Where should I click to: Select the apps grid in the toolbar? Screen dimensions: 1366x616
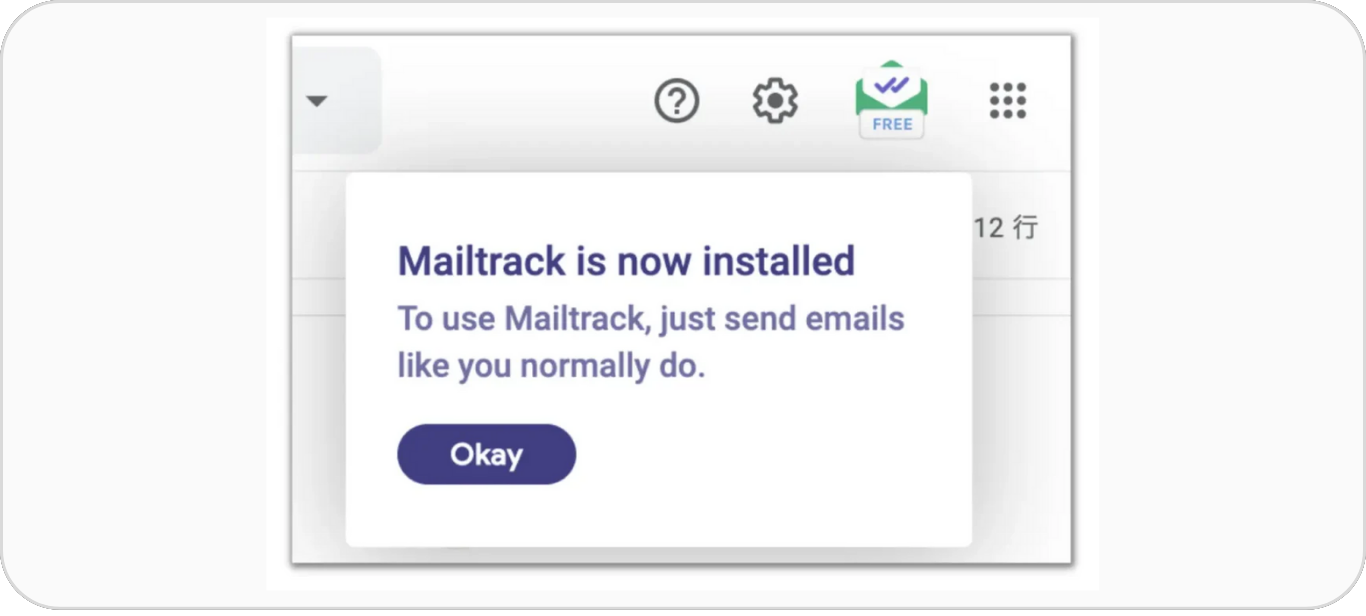point(1006,100)
